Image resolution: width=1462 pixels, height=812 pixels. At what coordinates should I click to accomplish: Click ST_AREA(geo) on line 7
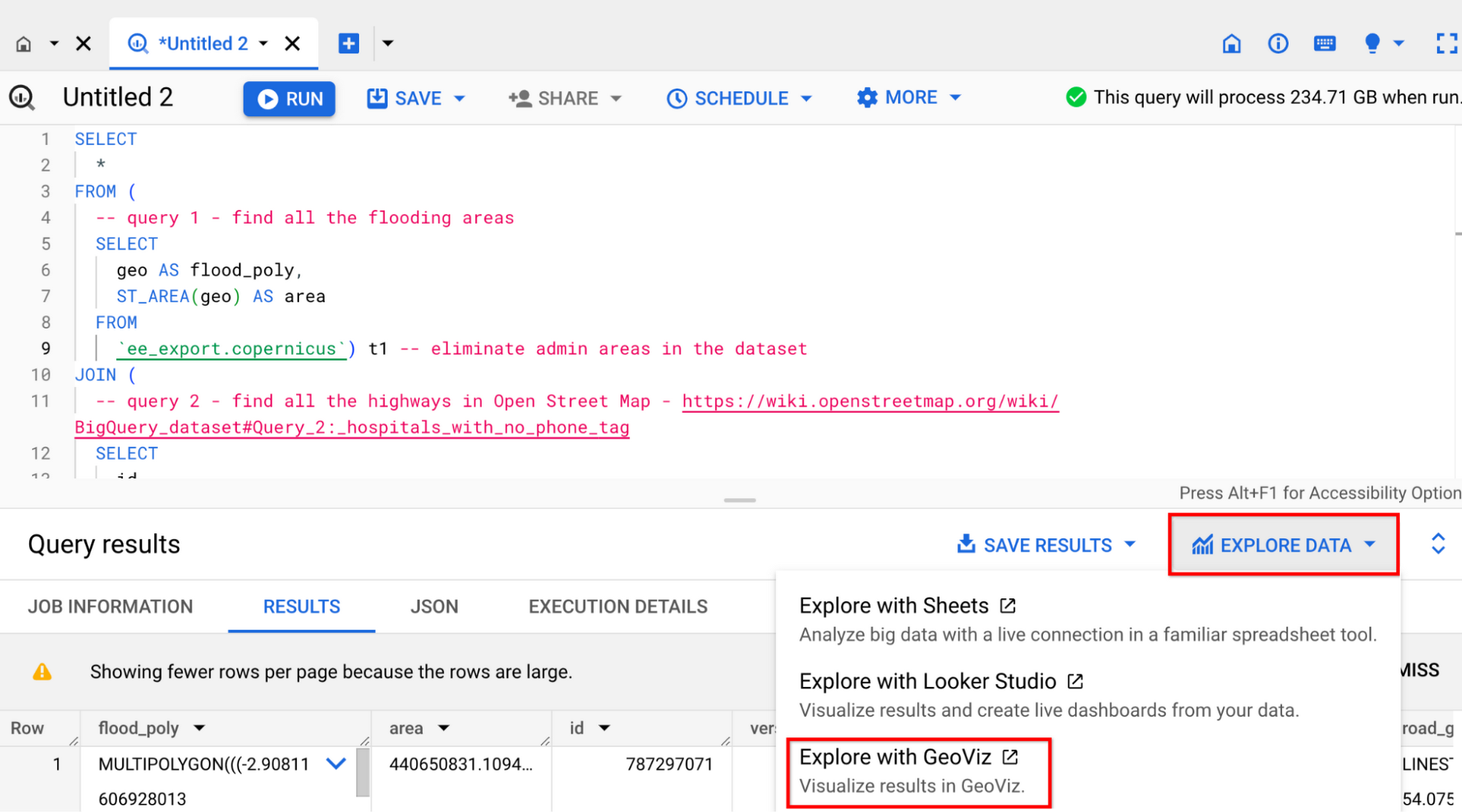pyautogui.click(x=178, y=297)
